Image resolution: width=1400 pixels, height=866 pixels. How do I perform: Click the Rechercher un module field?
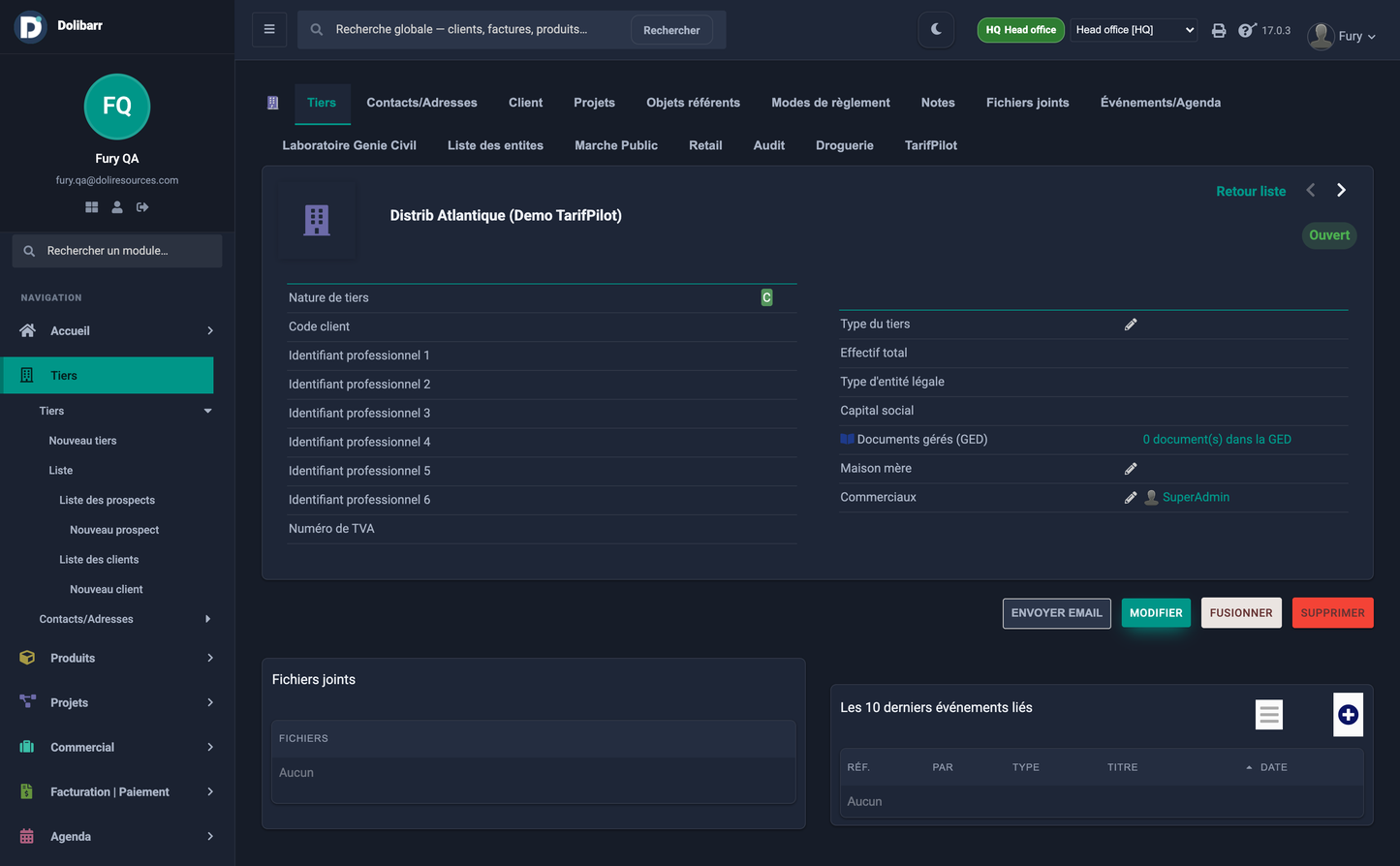(x=117, y=251)
